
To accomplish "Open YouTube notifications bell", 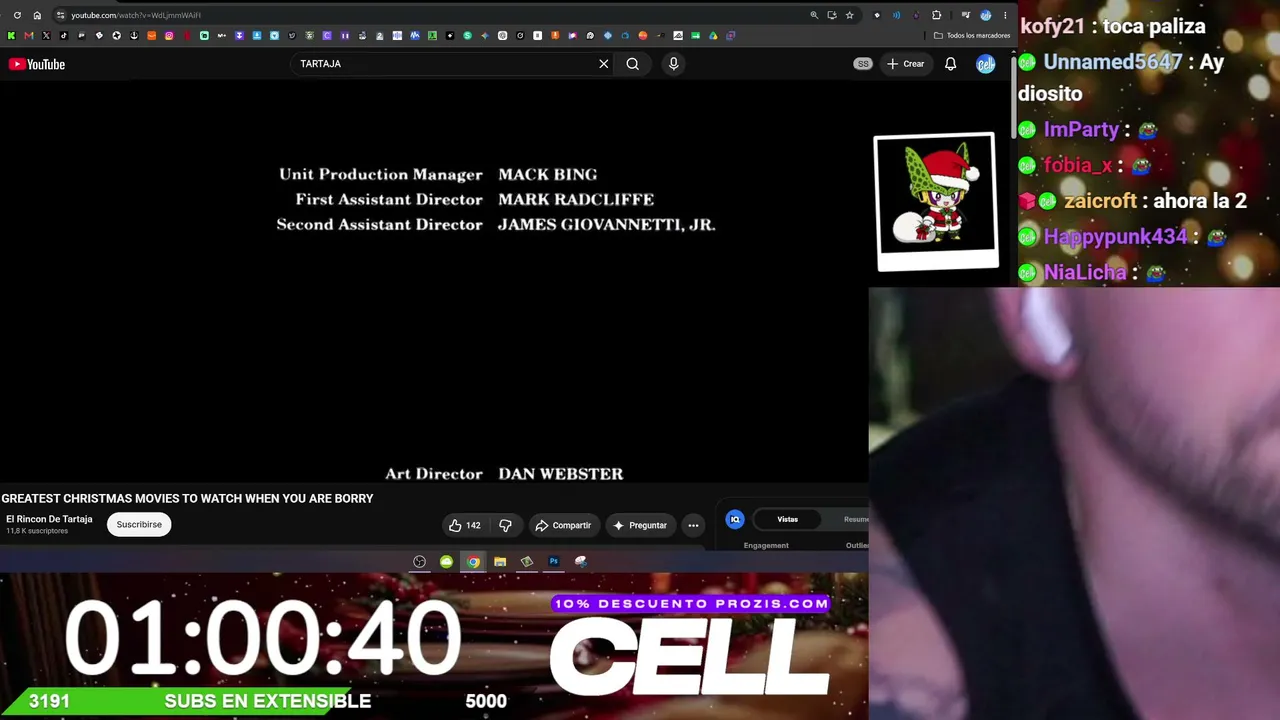I will click(x=951, y=64).
